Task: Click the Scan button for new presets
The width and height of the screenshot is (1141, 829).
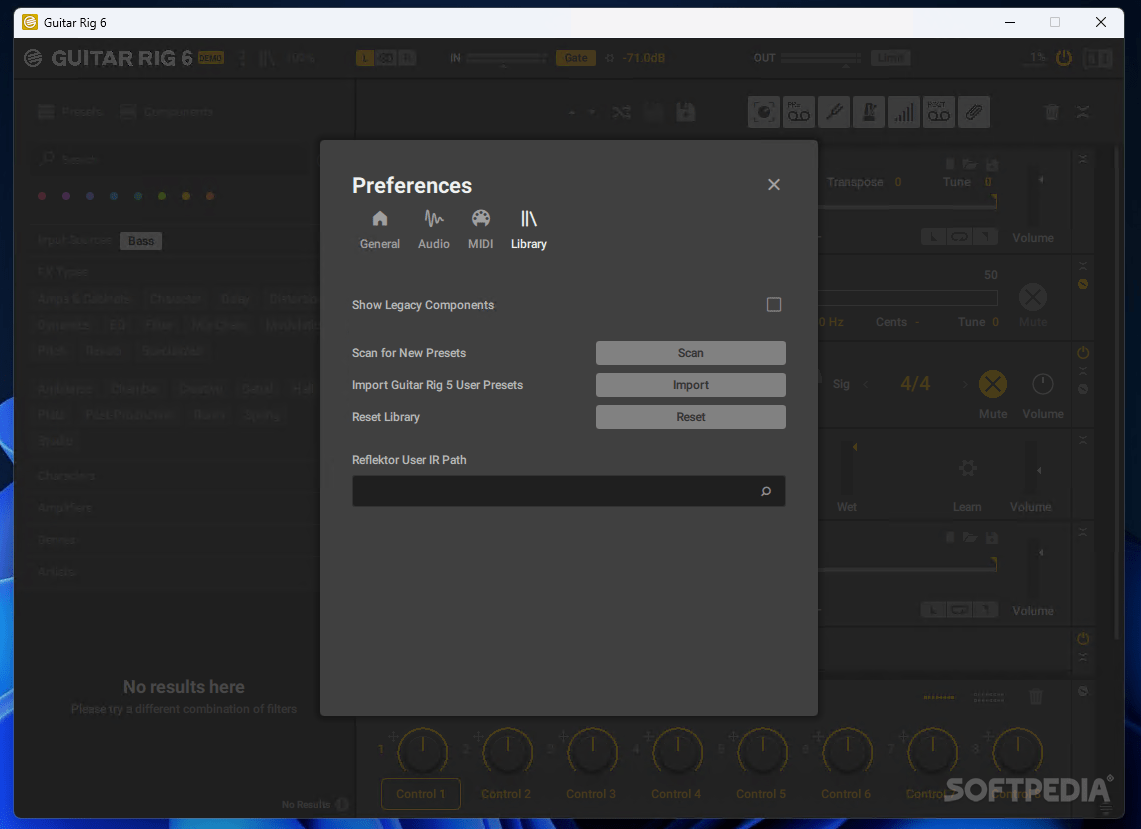Action: 691,353
